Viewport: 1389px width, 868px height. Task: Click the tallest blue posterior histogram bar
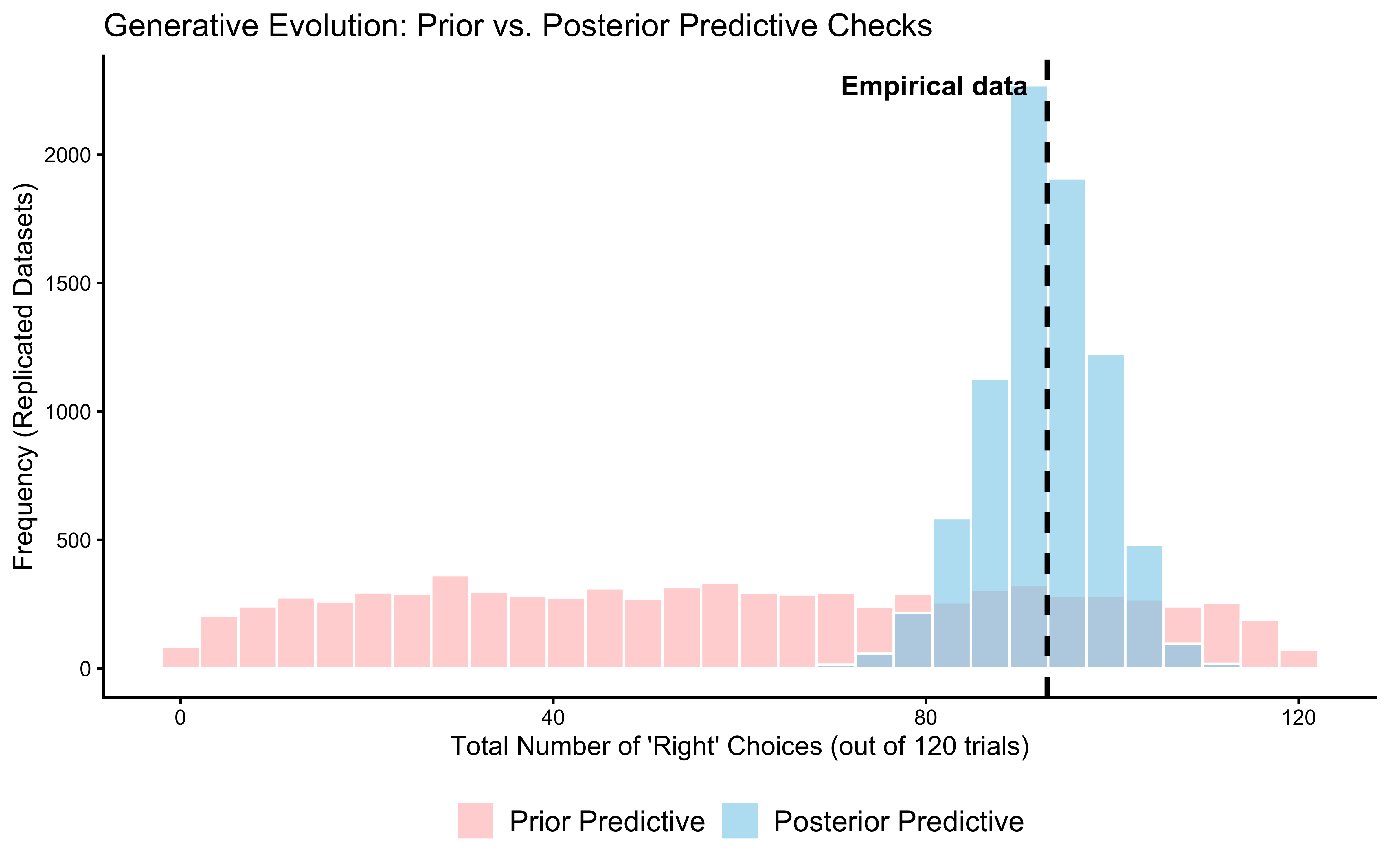pyautogui.click(x=1028, y=344)
